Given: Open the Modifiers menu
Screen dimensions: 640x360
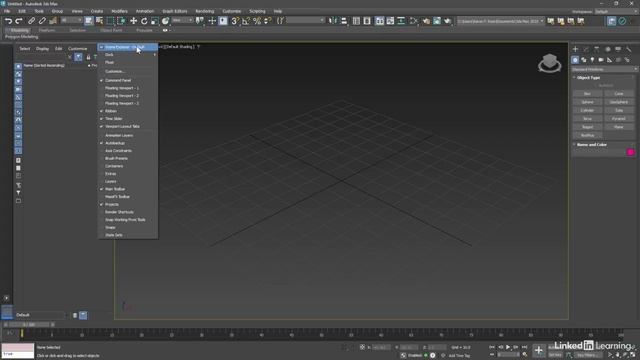Looking at the screenshot, I should [x=119, y=11].
